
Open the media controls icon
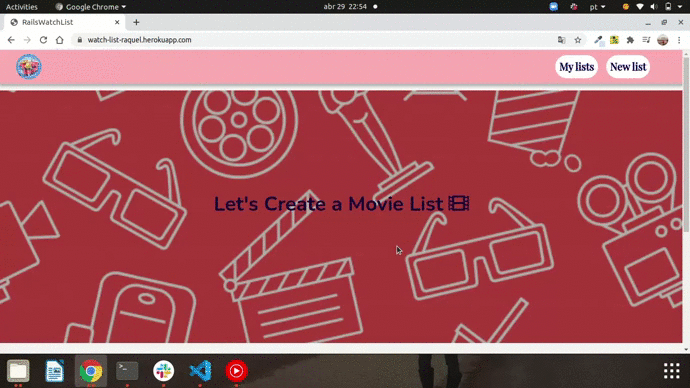point(646,40)
